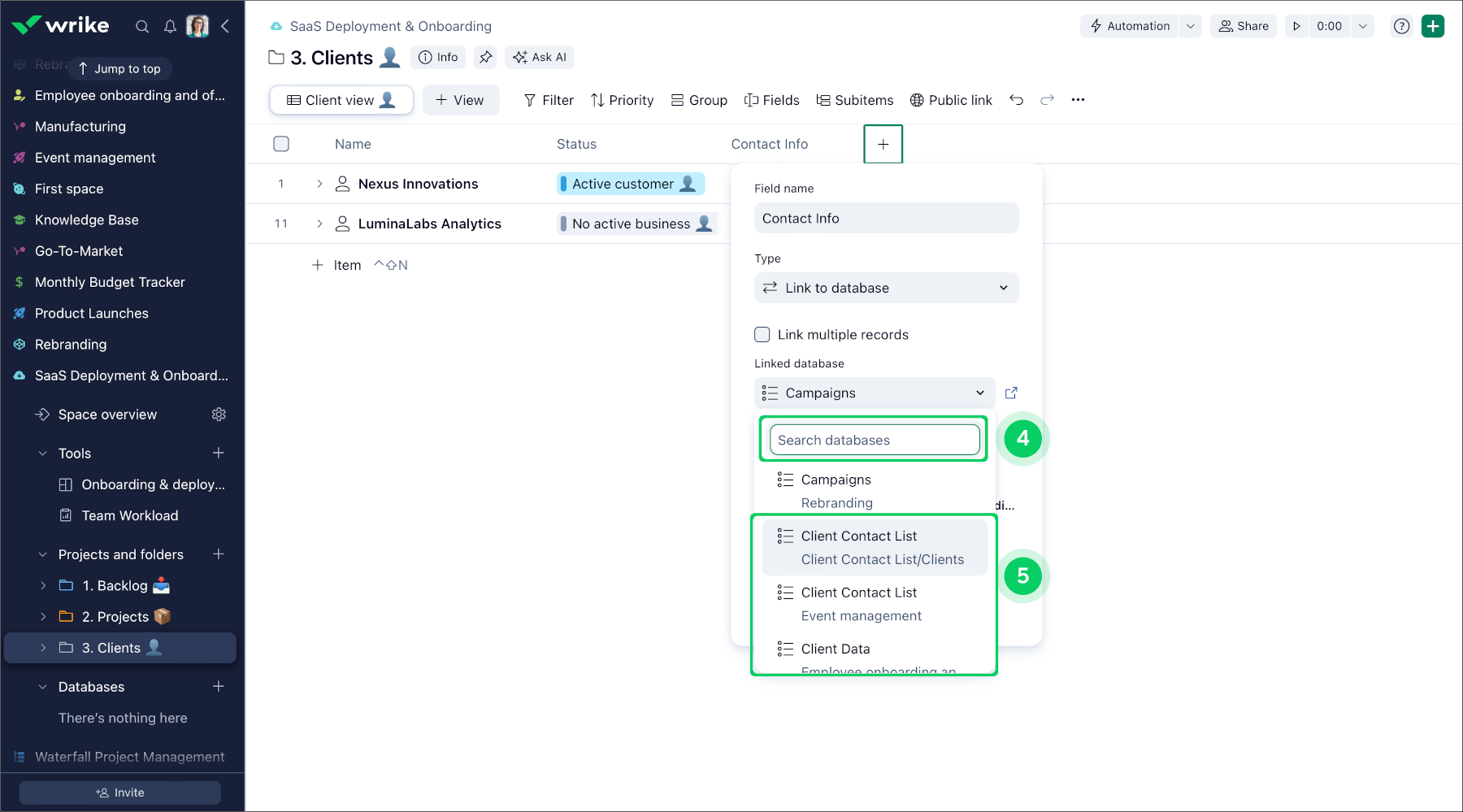Switch to the Client view tab
This screenshot has height=812, width=1463.
tap(341, 100)
